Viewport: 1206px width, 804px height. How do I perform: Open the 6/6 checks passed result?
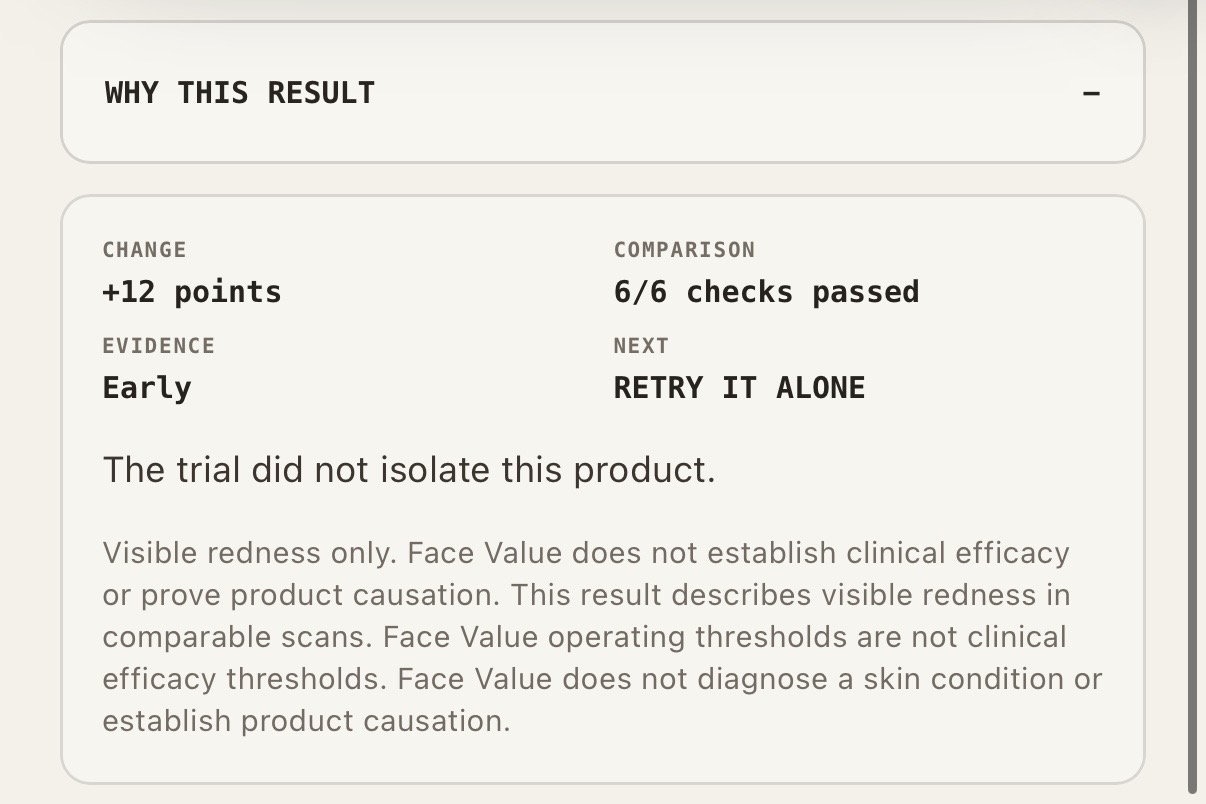[766, 292]
